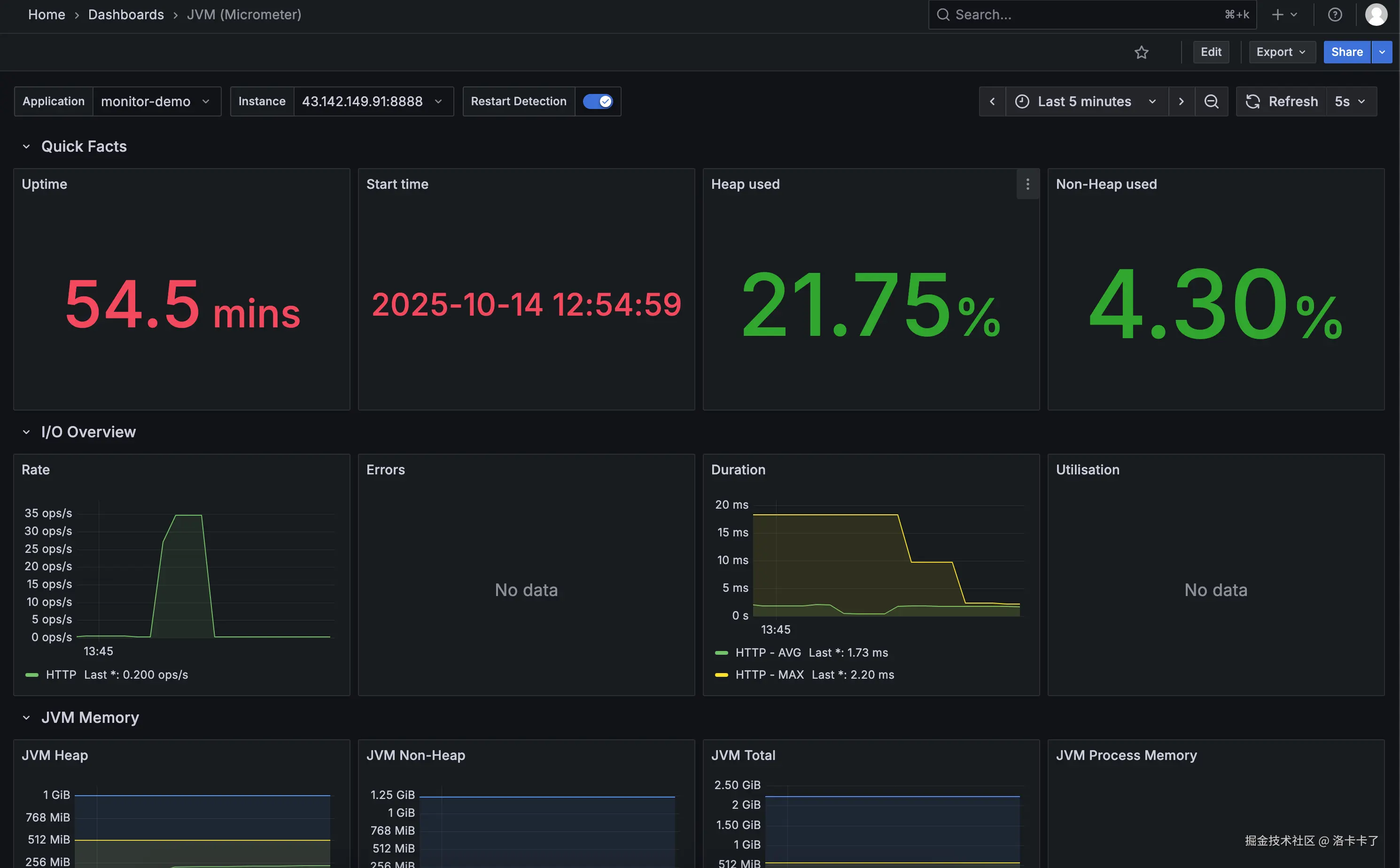Disable the Restart Detection switch
The image size is (1400, 868).
tap(597, 101)
